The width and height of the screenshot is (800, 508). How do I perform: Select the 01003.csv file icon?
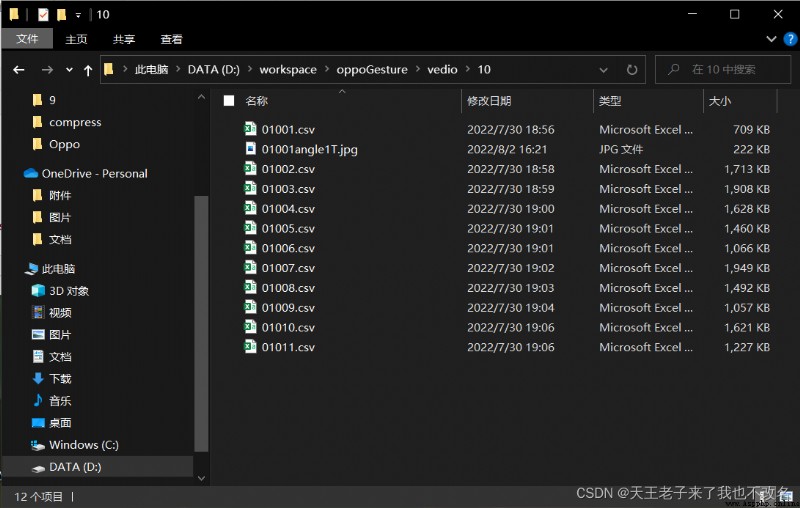tap(250, 188)
